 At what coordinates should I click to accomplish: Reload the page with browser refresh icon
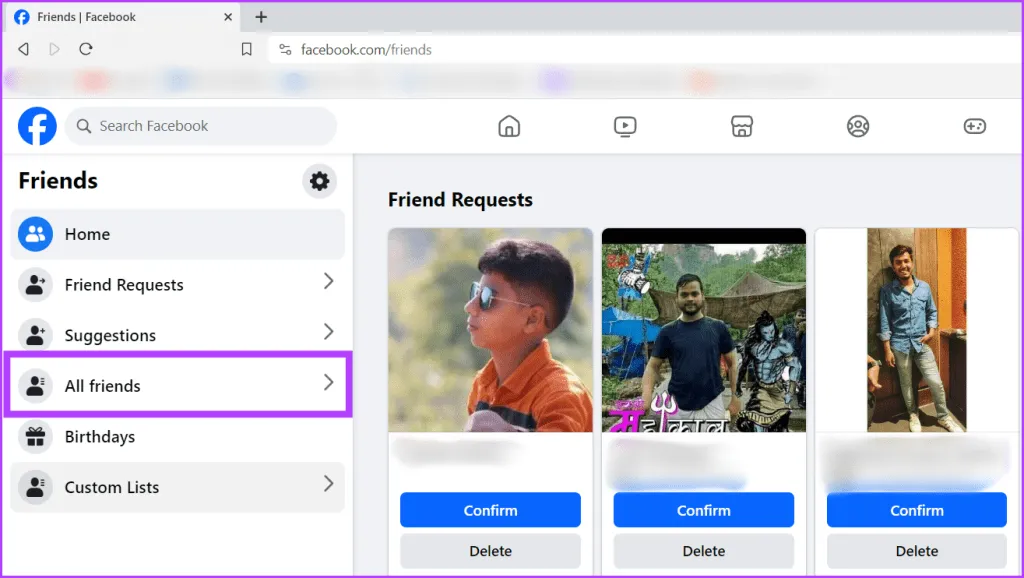(86, 49)
